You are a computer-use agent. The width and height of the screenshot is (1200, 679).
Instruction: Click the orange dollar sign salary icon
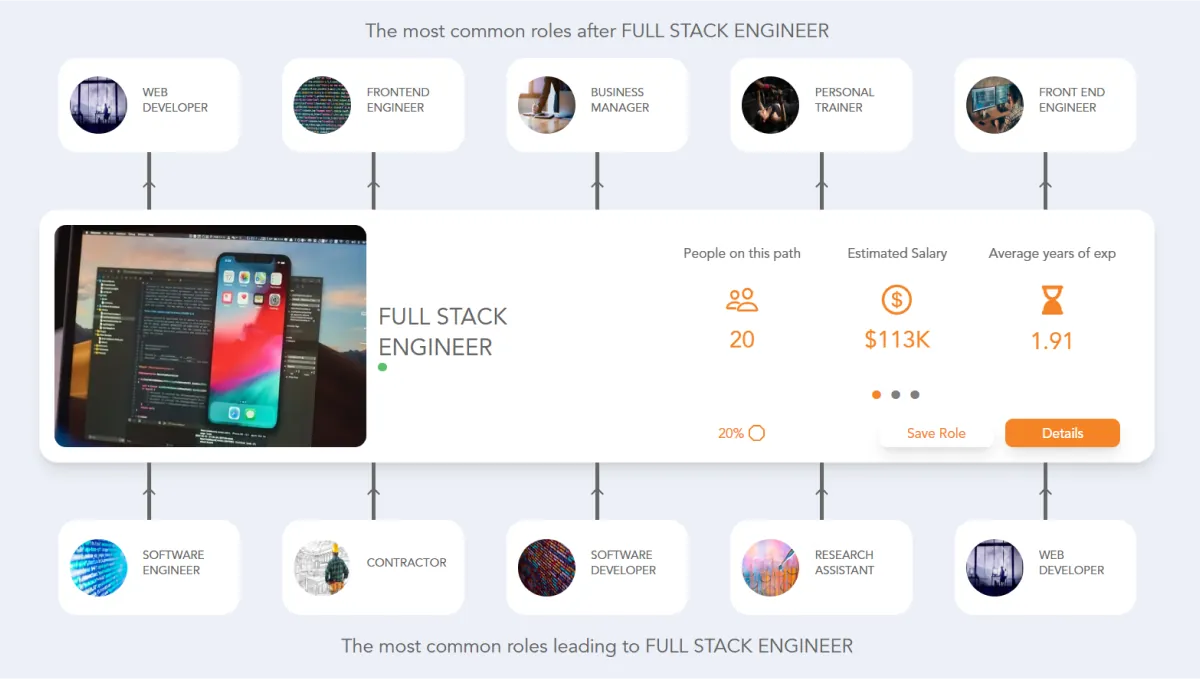[897, 299]
